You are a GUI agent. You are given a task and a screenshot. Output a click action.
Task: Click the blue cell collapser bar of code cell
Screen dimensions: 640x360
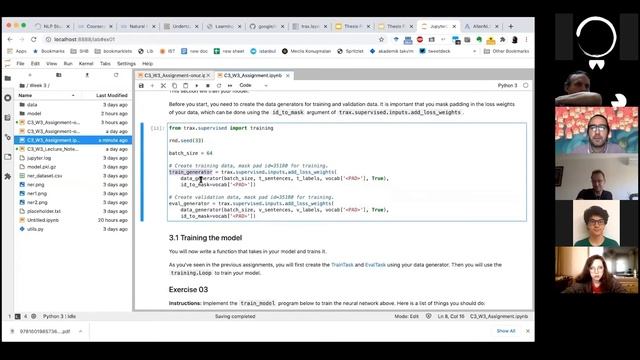pos(142,172)
